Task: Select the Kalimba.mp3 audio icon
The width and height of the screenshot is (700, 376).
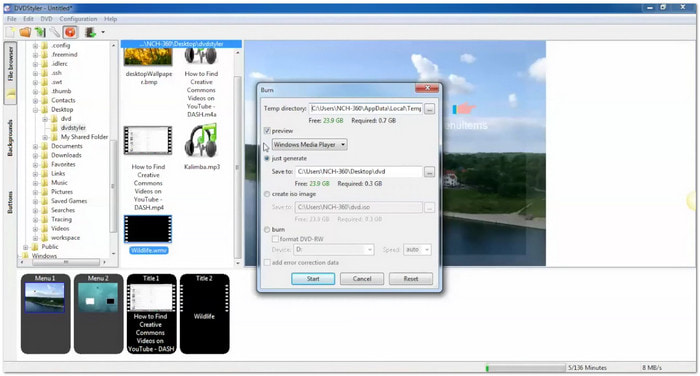Action: 201,141
